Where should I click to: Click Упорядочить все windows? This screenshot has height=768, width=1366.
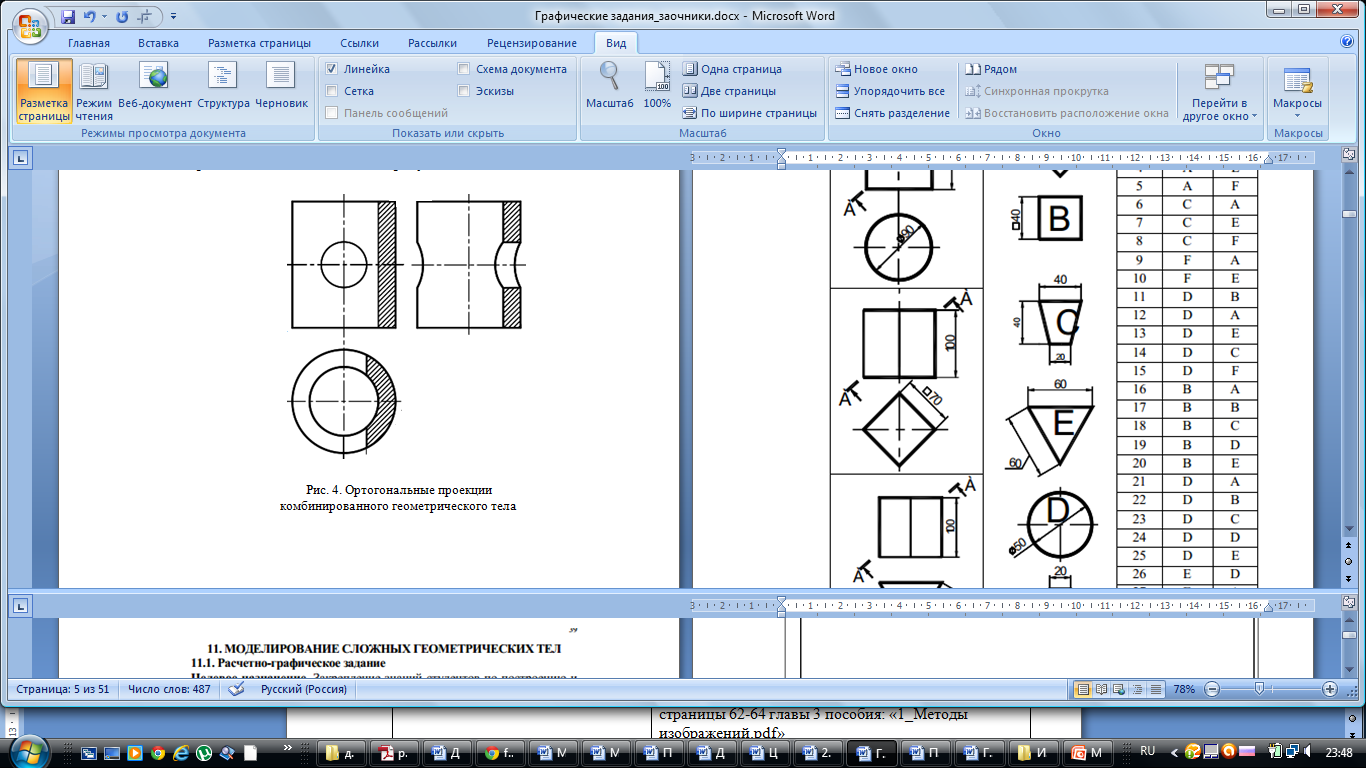click(889, 91)
